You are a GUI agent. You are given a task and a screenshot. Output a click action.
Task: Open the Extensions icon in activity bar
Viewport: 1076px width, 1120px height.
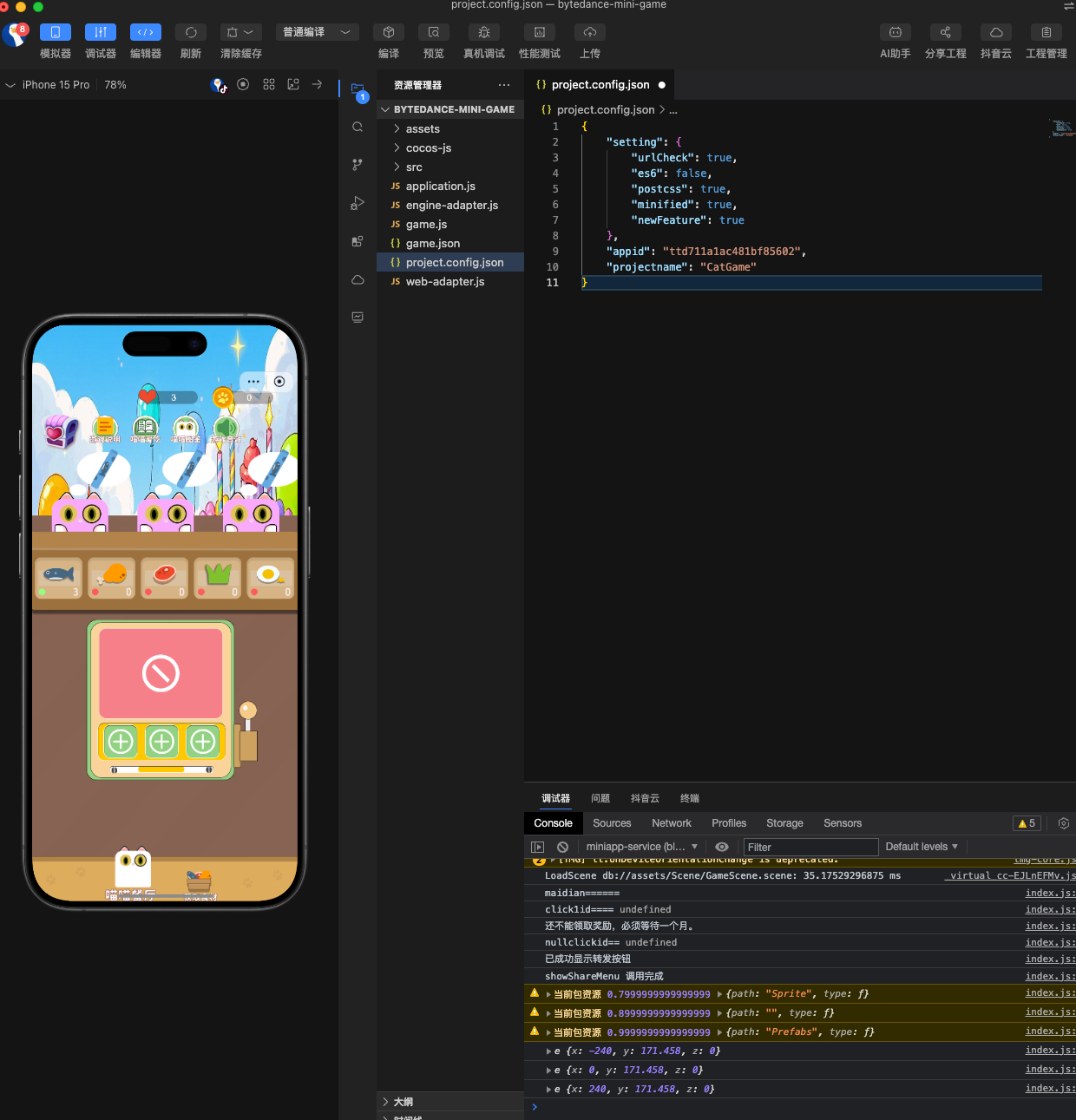tap(358, 241)
